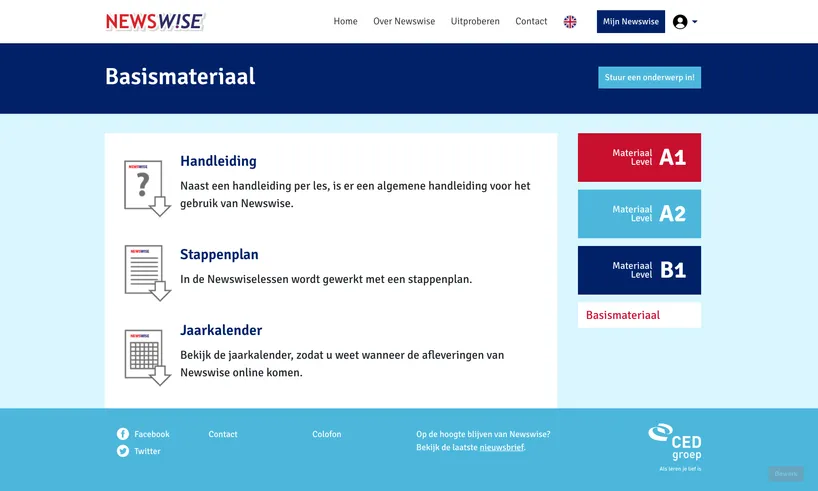The width and height of the screenshot is (818, 491).
Task: Open the Colofon footer link
Action: [x=327, y=434]
